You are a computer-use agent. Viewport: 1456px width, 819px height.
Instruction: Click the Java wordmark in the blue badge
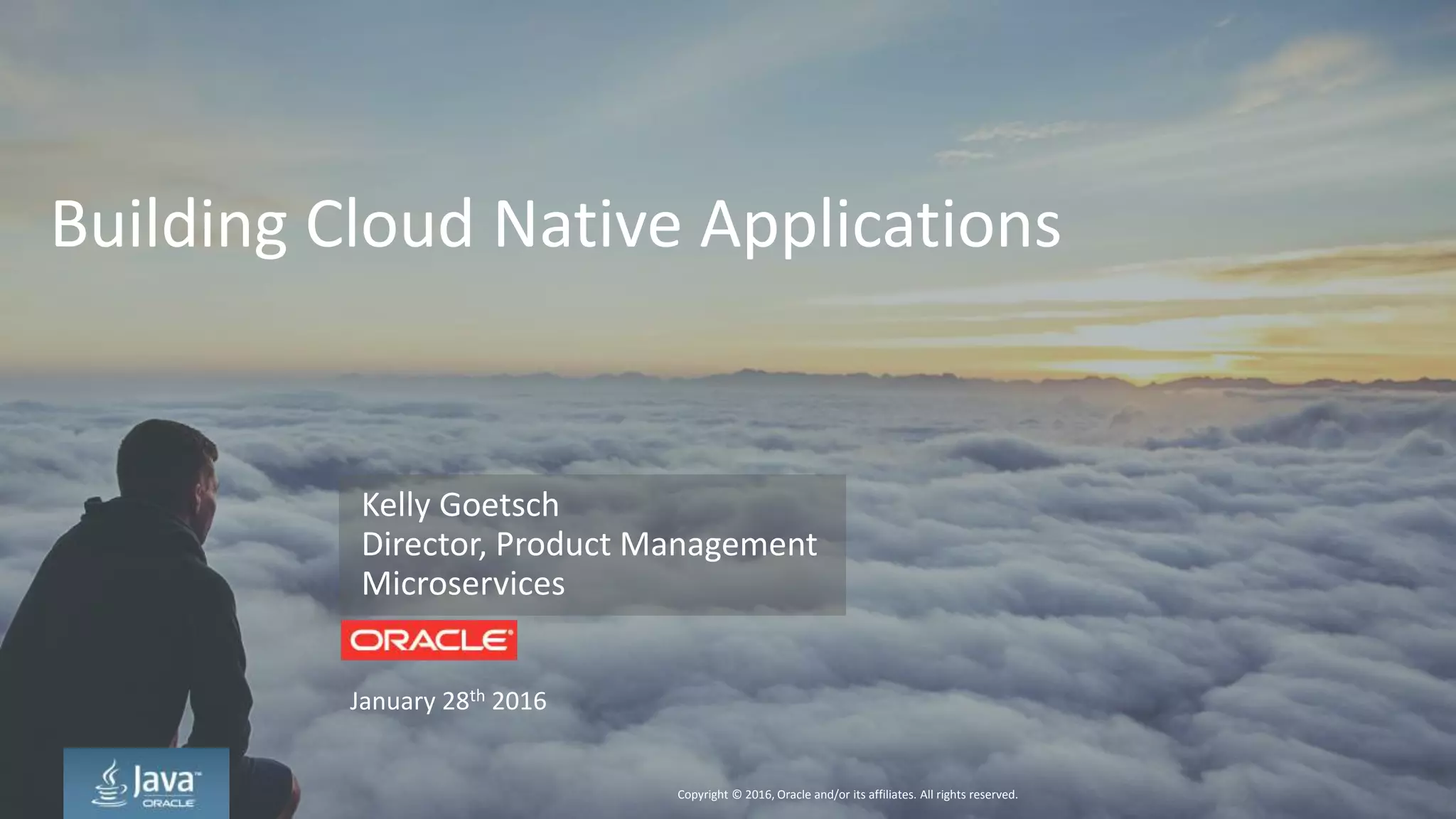pyautogui.click(x=165, y=781)
